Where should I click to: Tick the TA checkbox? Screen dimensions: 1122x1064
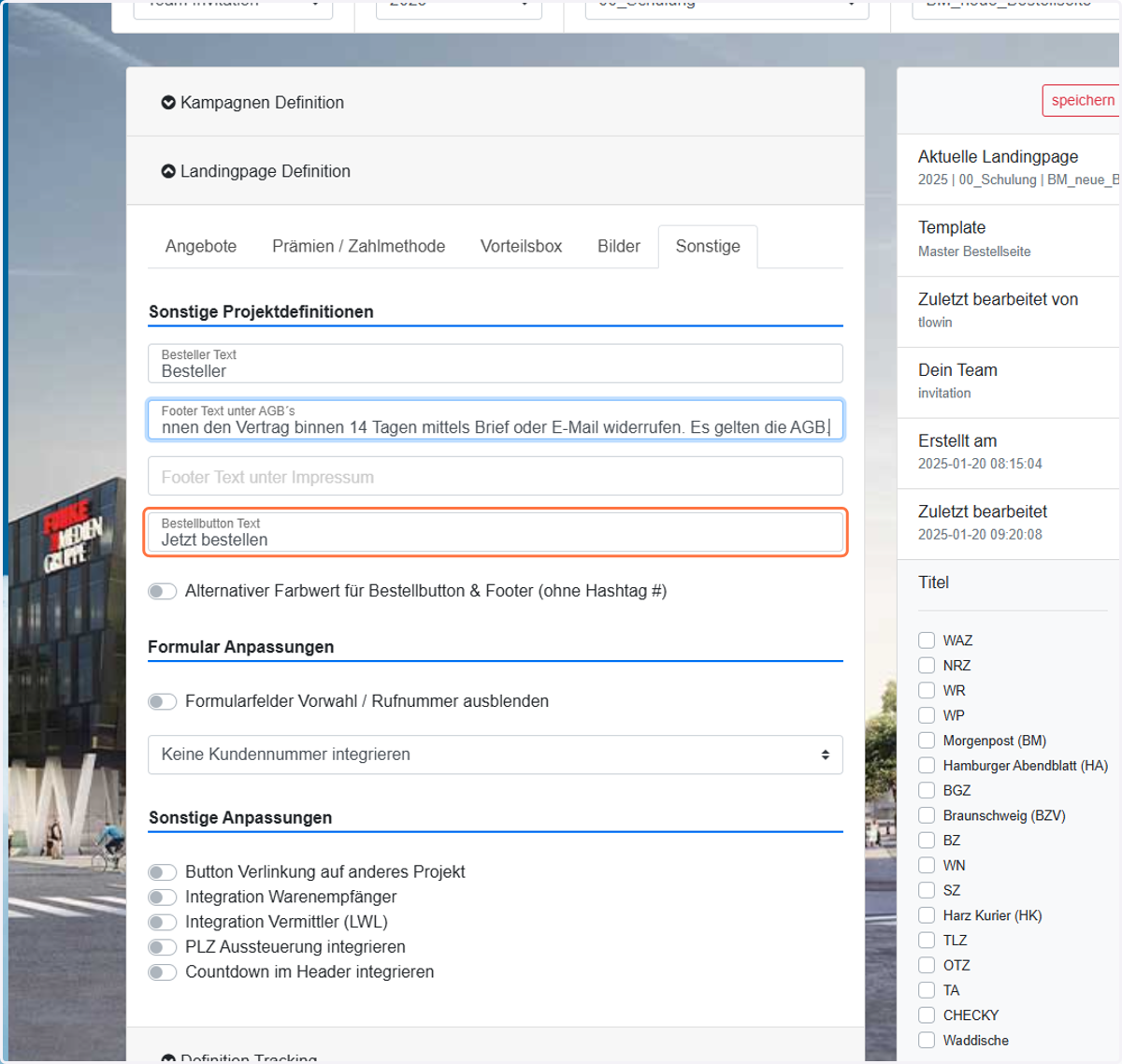click(x=927, y=990)
